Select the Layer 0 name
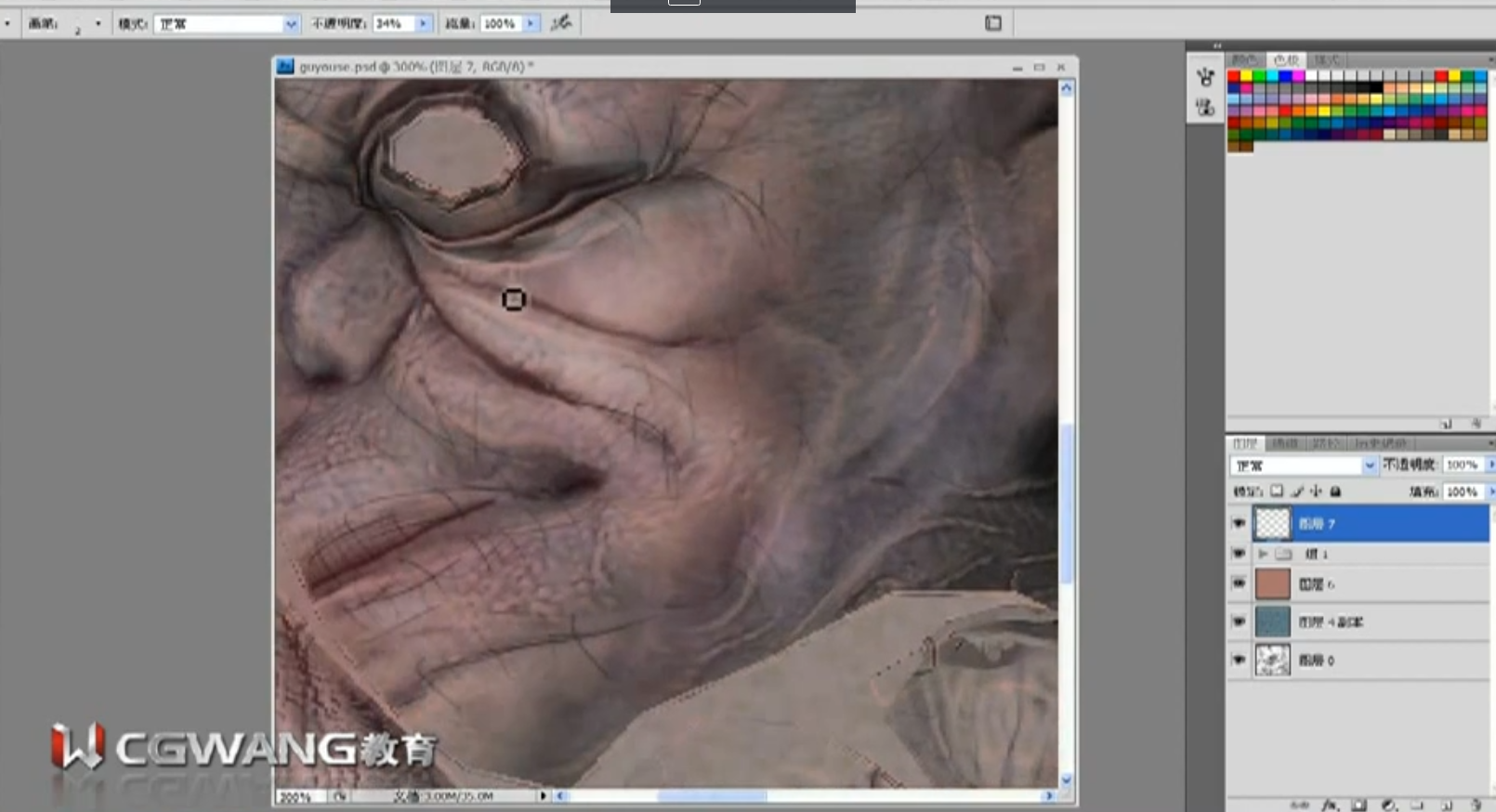 click(1317, 661)
